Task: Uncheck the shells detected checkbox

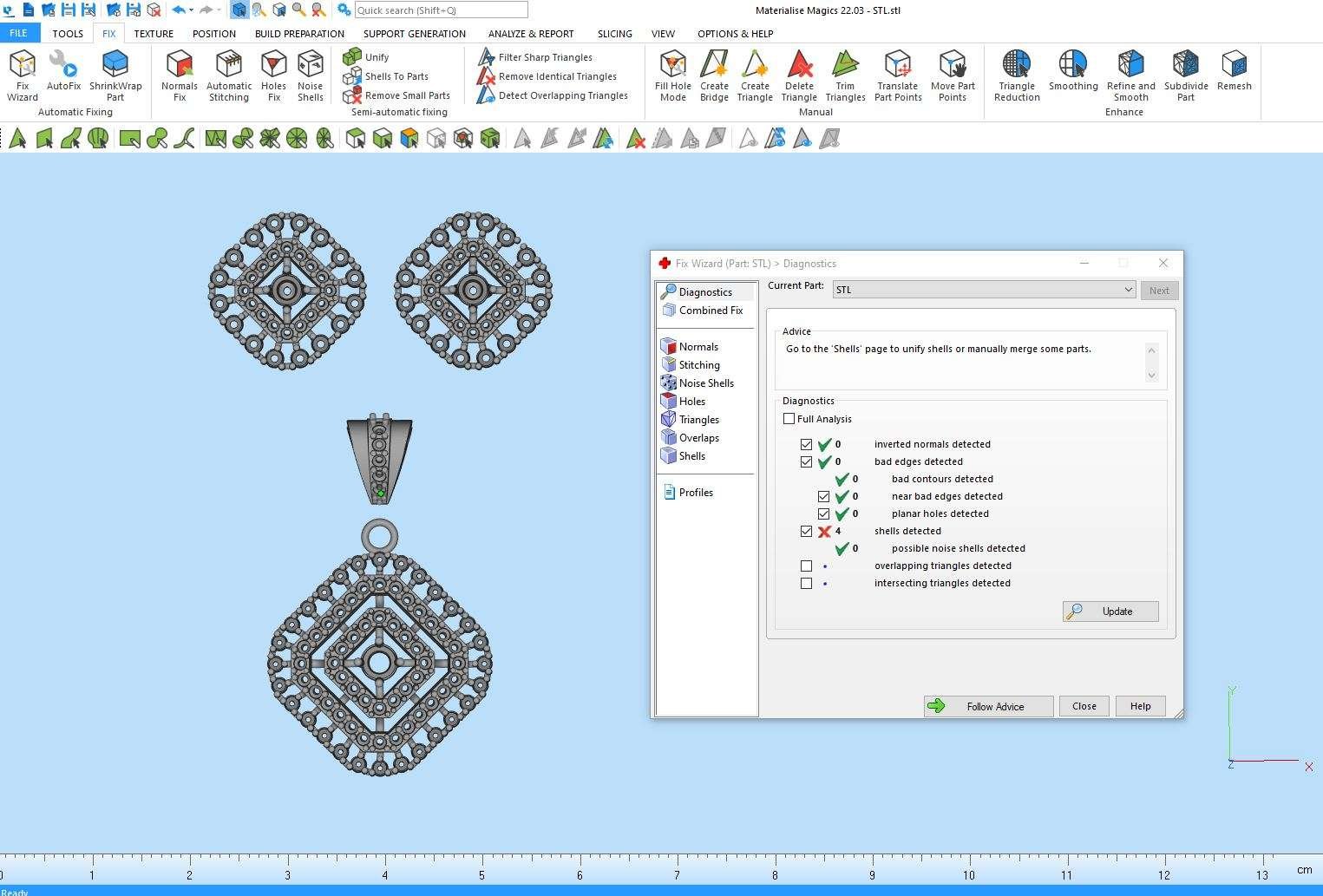Action: point(806,531)
